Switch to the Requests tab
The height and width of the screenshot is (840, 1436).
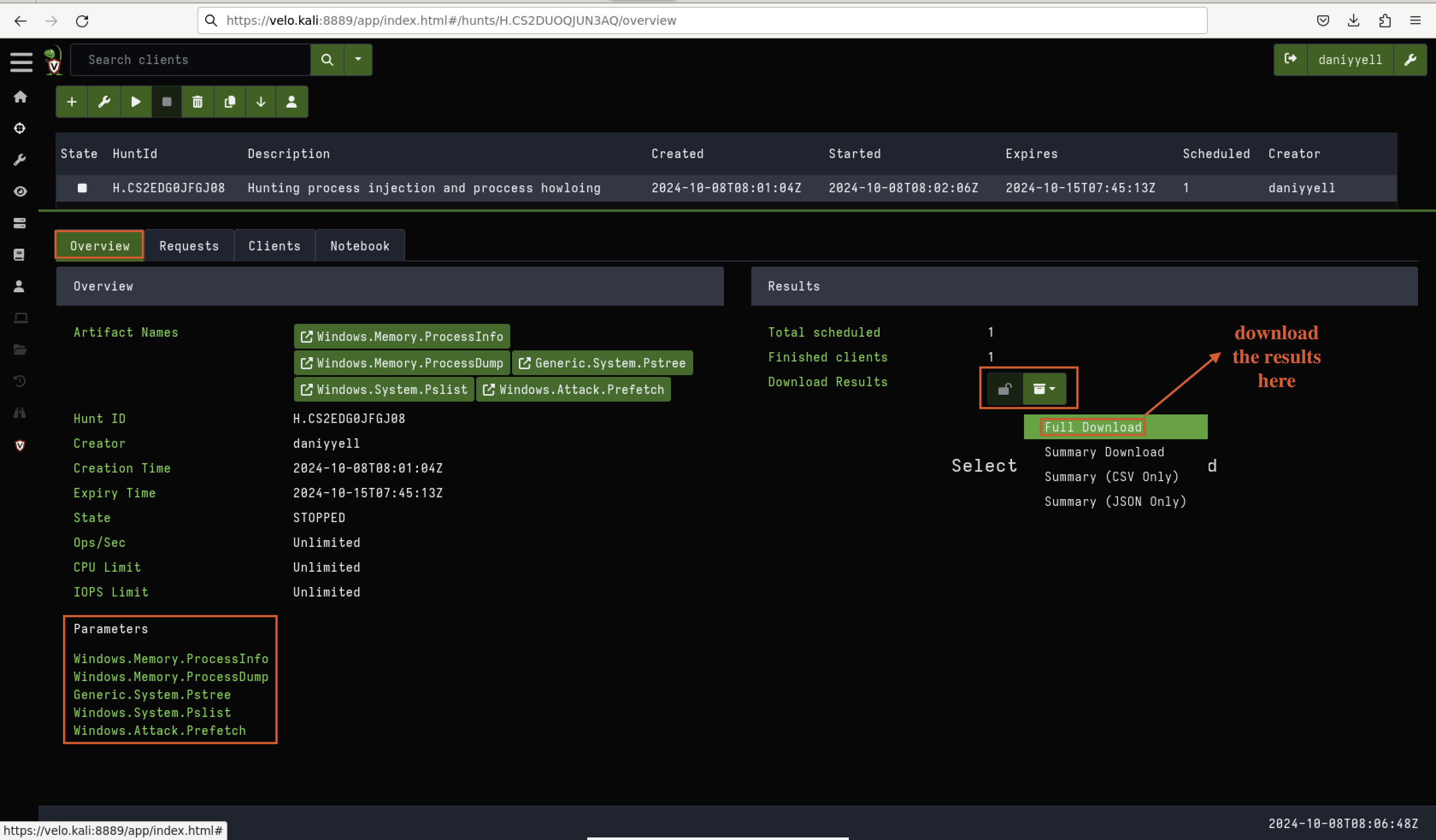click(189, 246)
